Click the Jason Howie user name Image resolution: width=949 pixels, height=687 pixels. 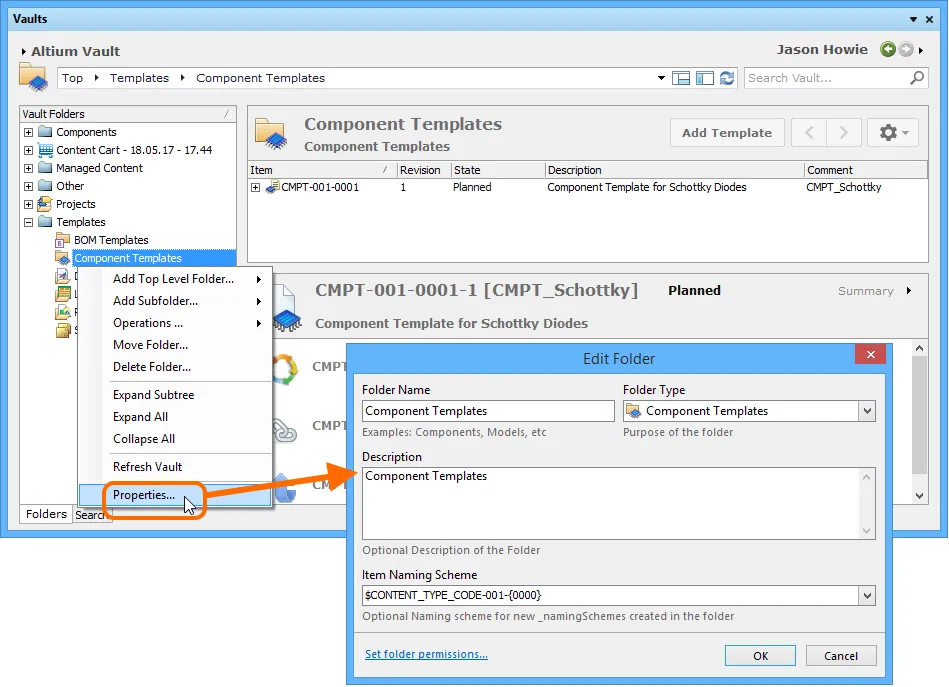822,50
